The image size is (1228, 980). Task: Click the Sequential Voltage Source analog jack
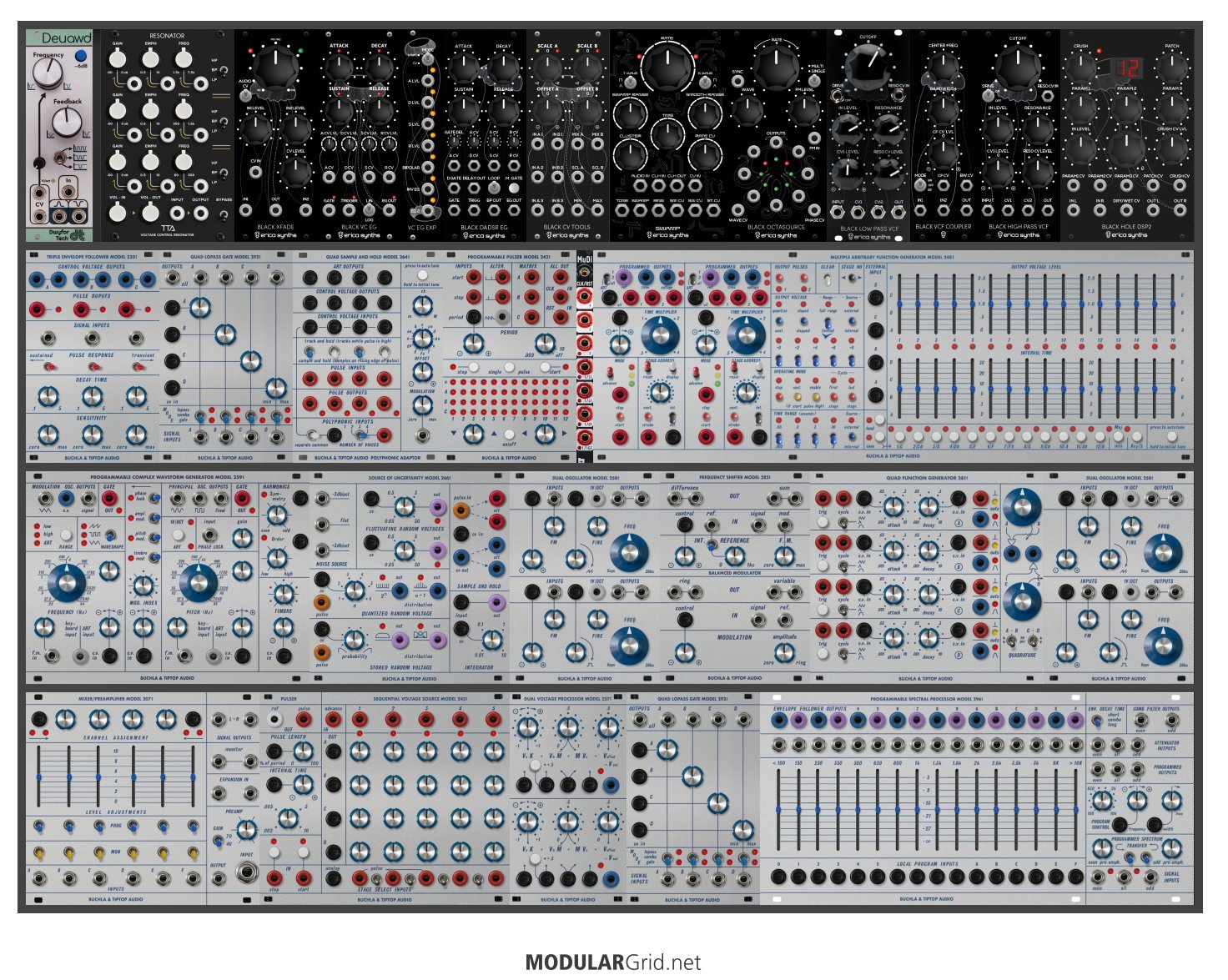point(332,878)
